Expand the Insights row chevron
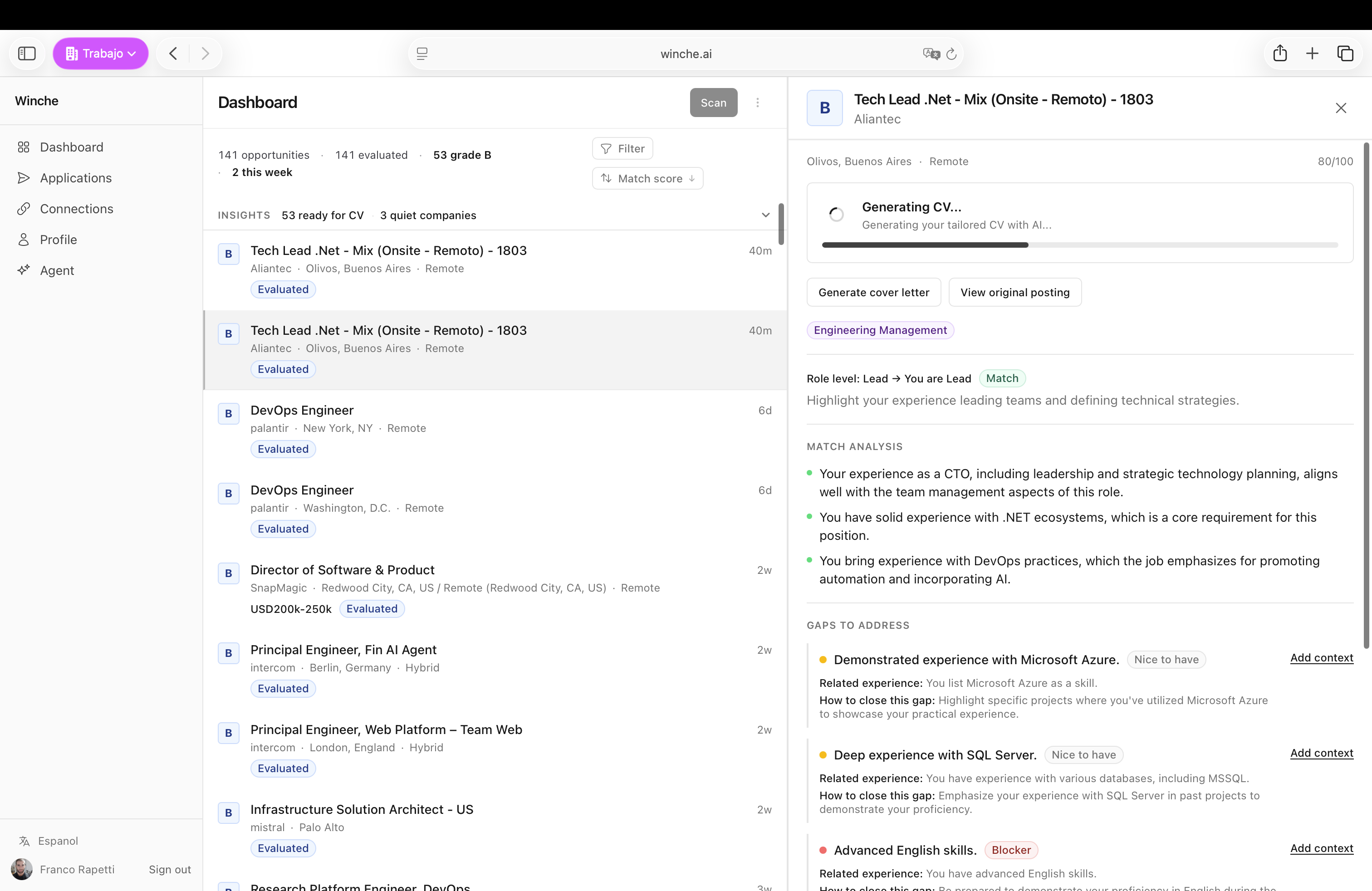The height and width of the screenshot is (891, 1372). click(x=765, y=215)
